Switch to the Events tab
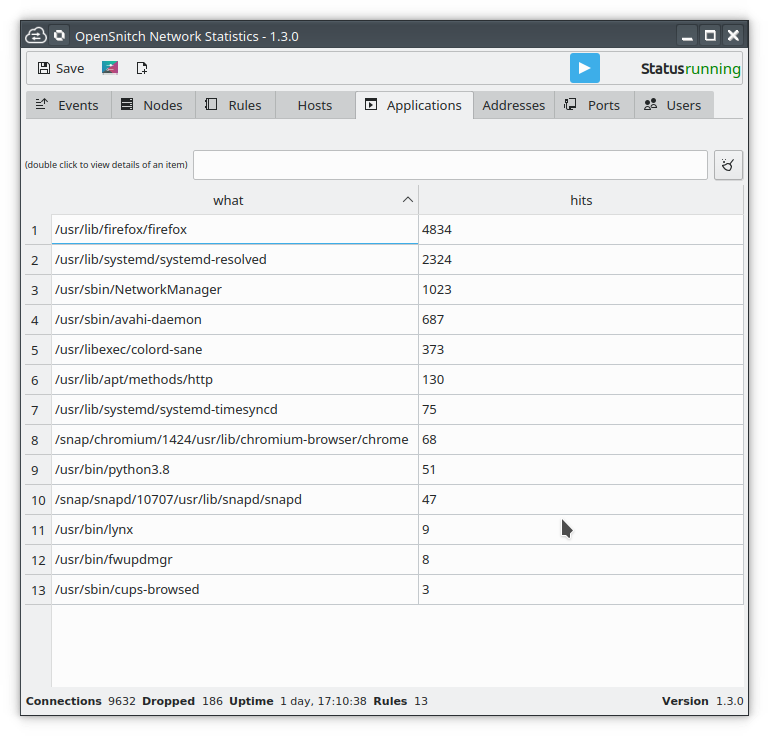Screen dimensions: 769x736 coord(68,105)
